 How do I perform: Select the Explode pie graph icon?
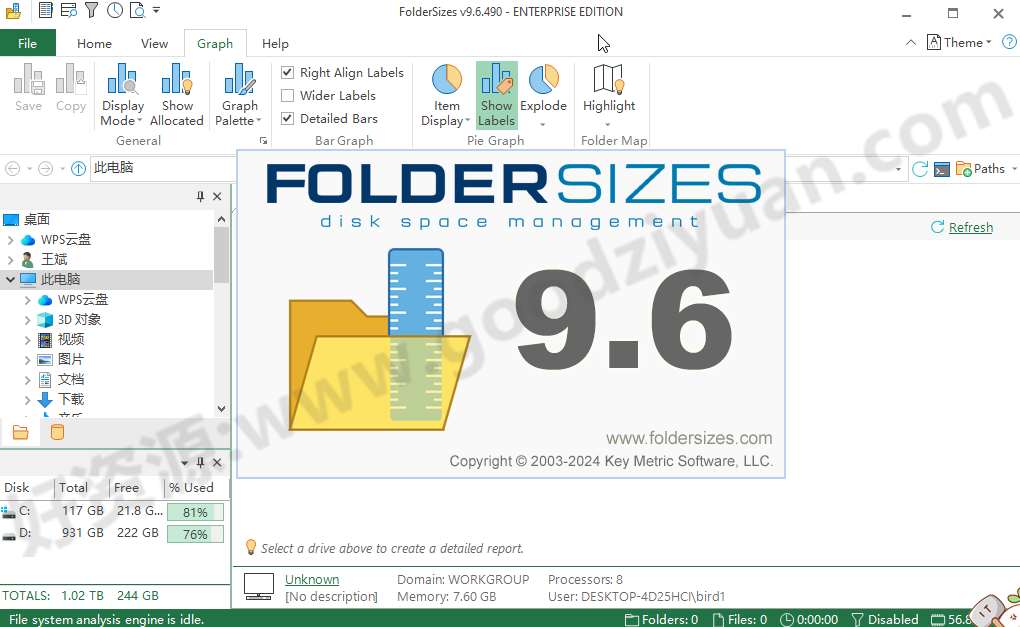(544, 90)
